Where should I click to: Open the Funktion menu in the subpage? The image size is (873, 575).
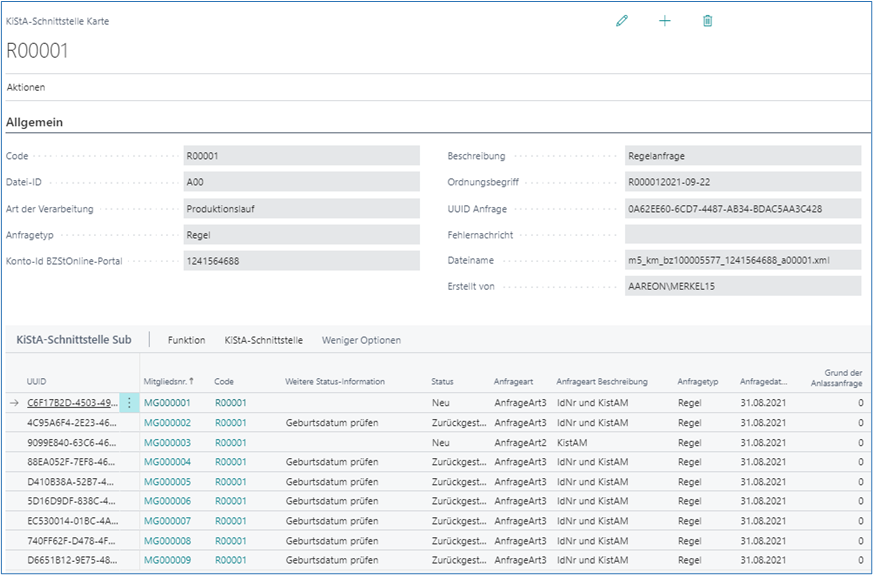pos(186,340)
